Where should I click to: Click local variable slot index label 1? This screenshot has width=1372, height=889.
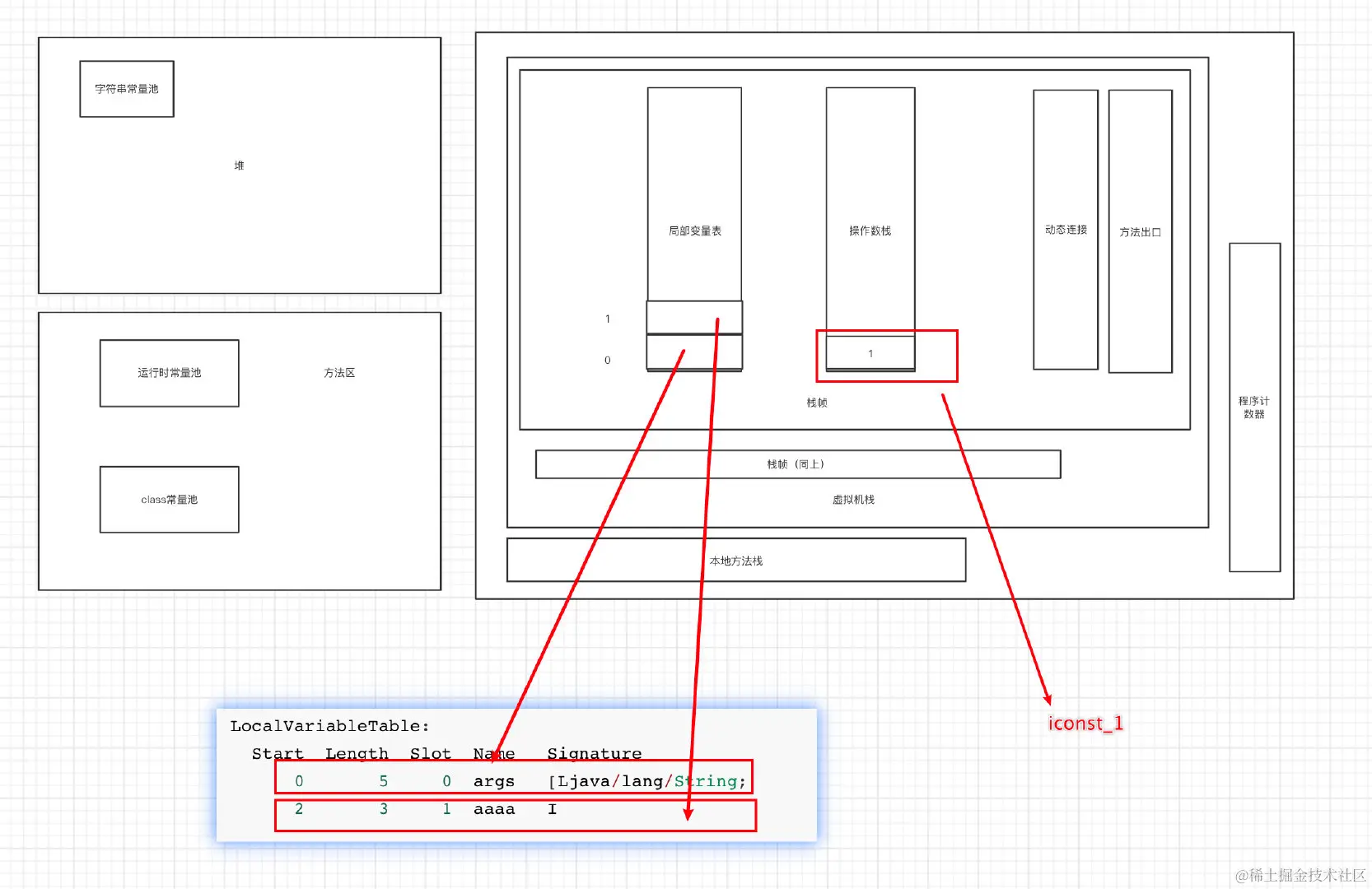click(608, 319)
